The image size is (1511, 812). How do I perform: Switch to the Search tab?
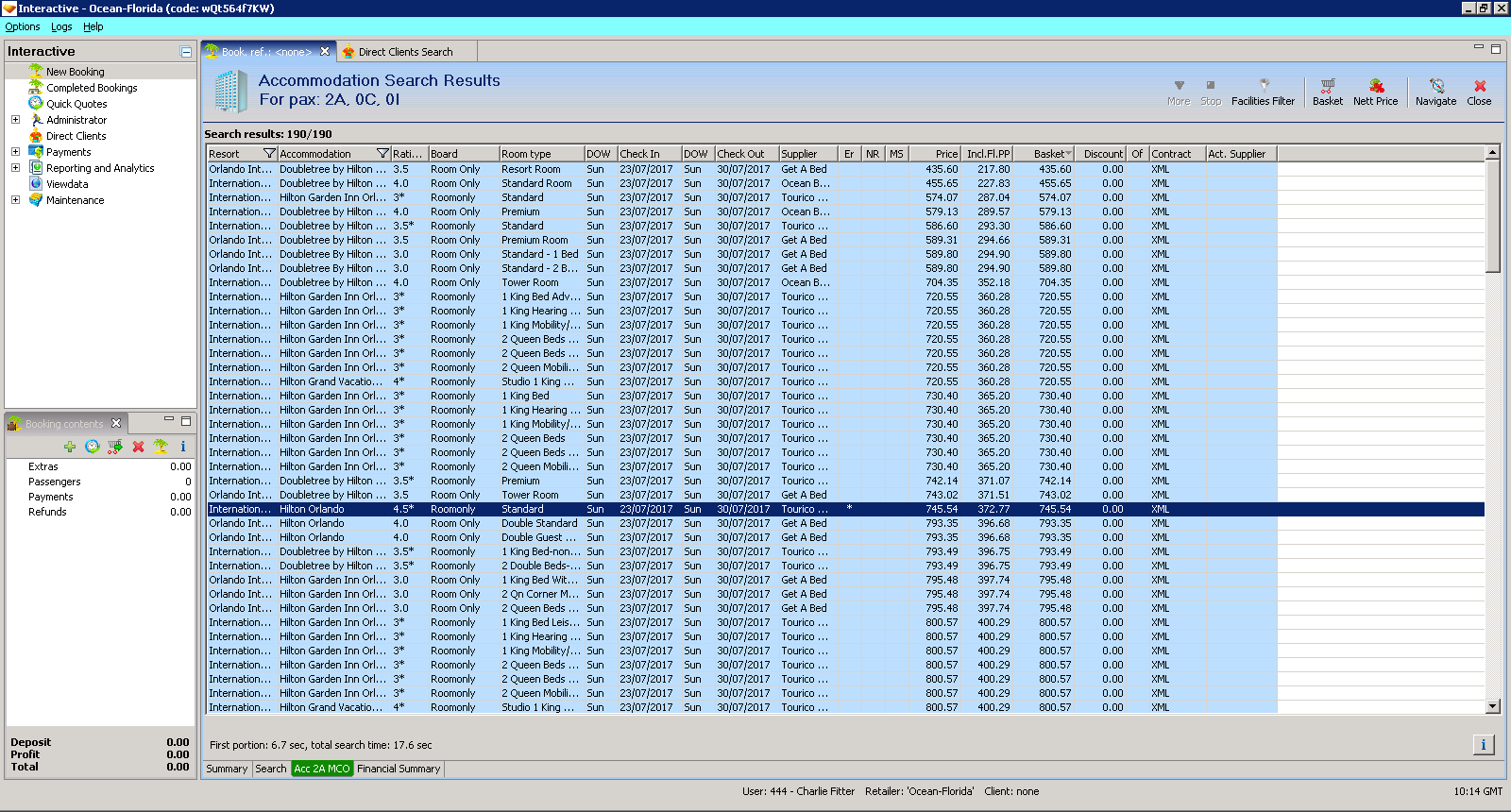271,769
